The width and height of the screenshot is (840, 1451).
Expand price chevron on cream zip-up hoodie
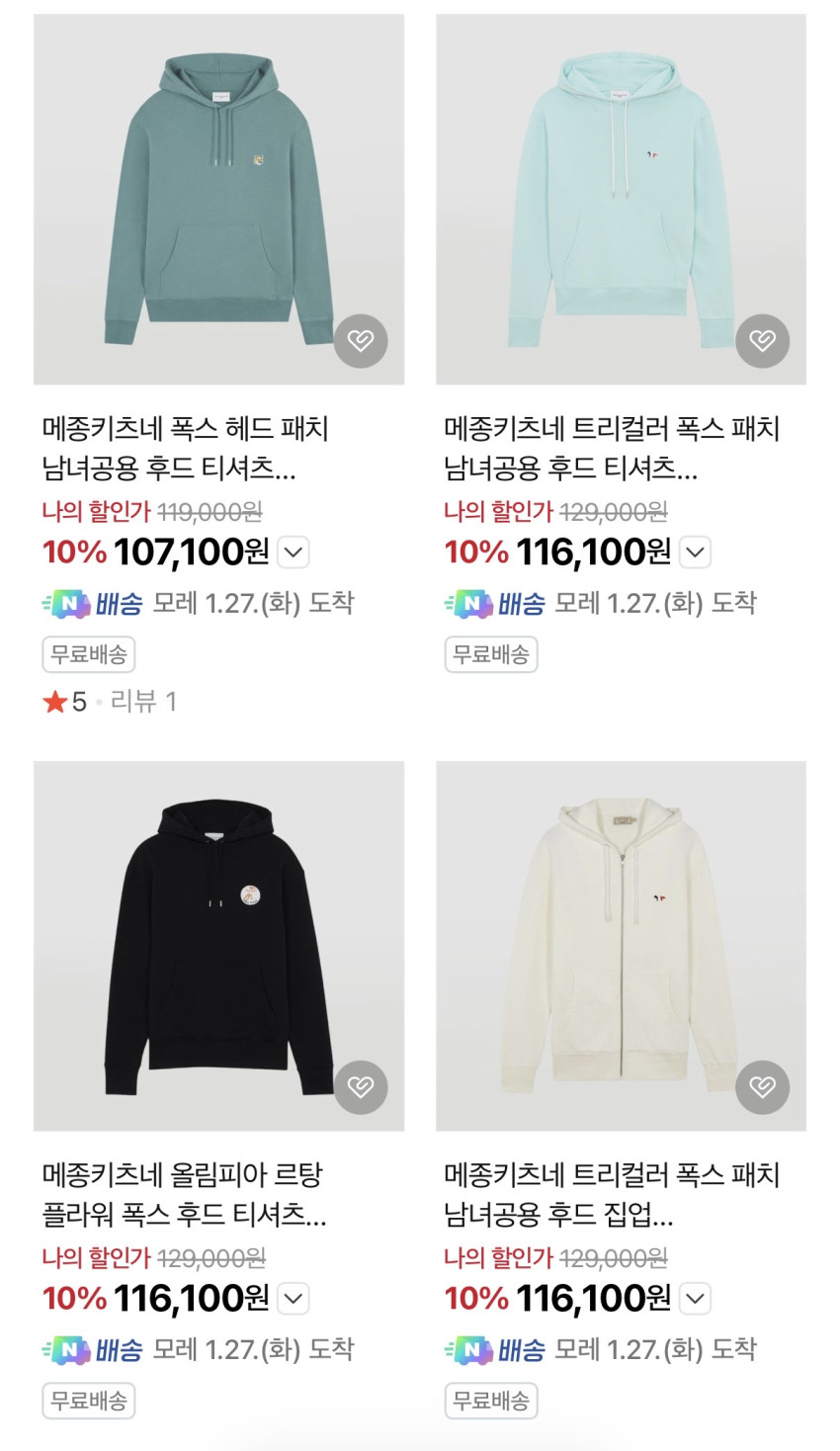pos(696,1299)
